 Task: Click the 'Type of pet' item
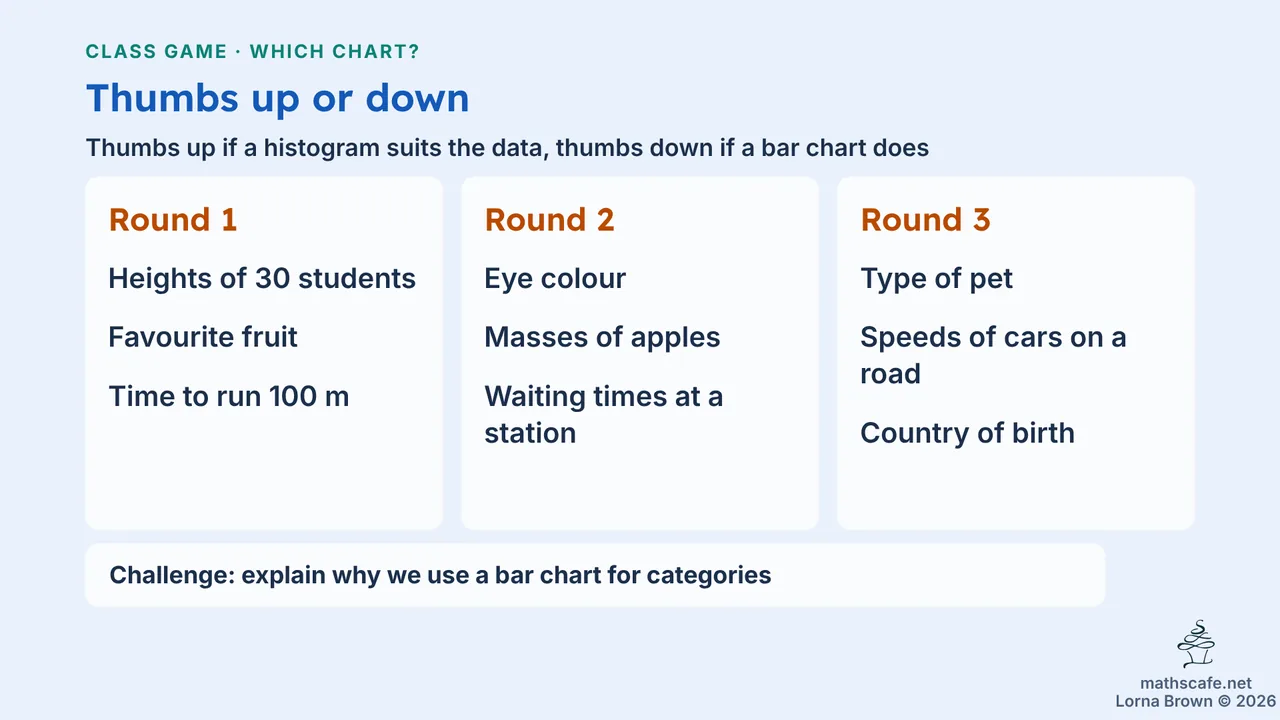pos(937,278)
